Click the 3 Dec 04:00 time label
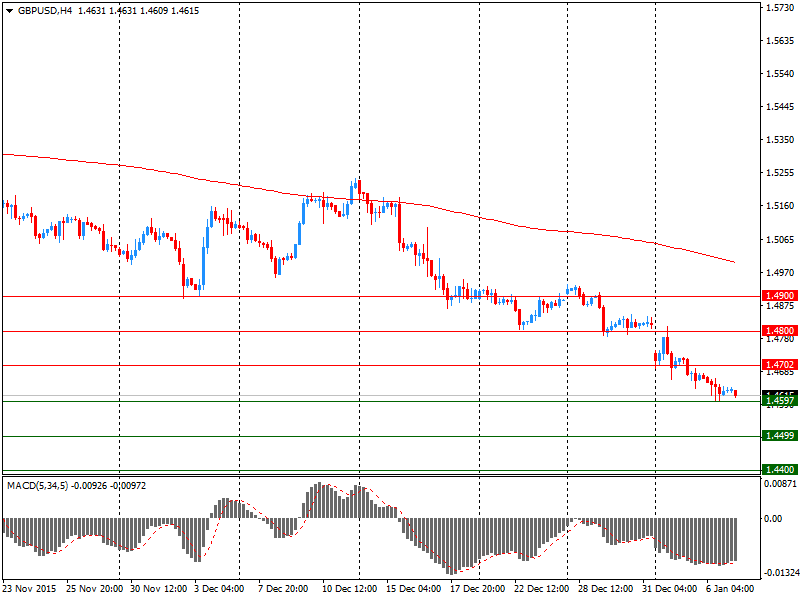Image resolution: width=800 pixels, height=600 pixels. [x=219, y=589]
